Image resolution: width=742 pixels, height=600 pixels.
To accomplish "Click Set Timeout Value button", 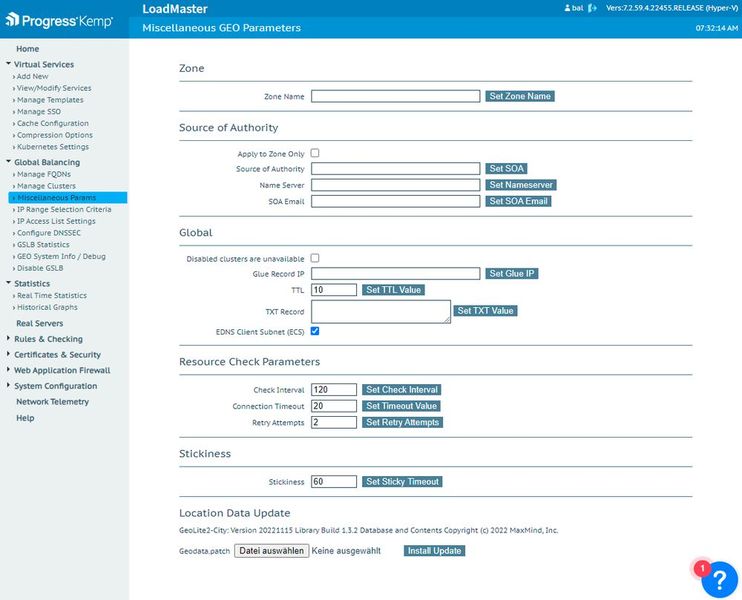I will coord(401,406).
